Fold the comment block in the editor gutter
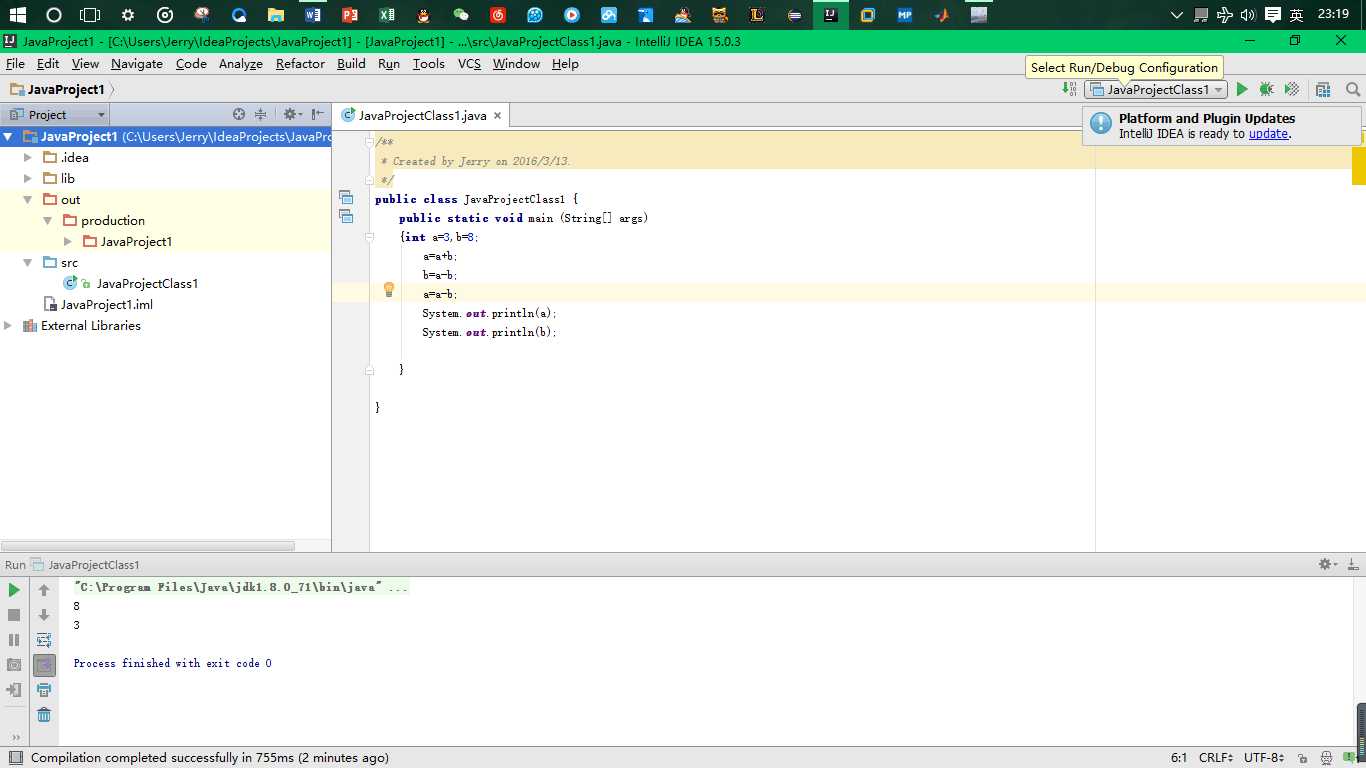 369,142
